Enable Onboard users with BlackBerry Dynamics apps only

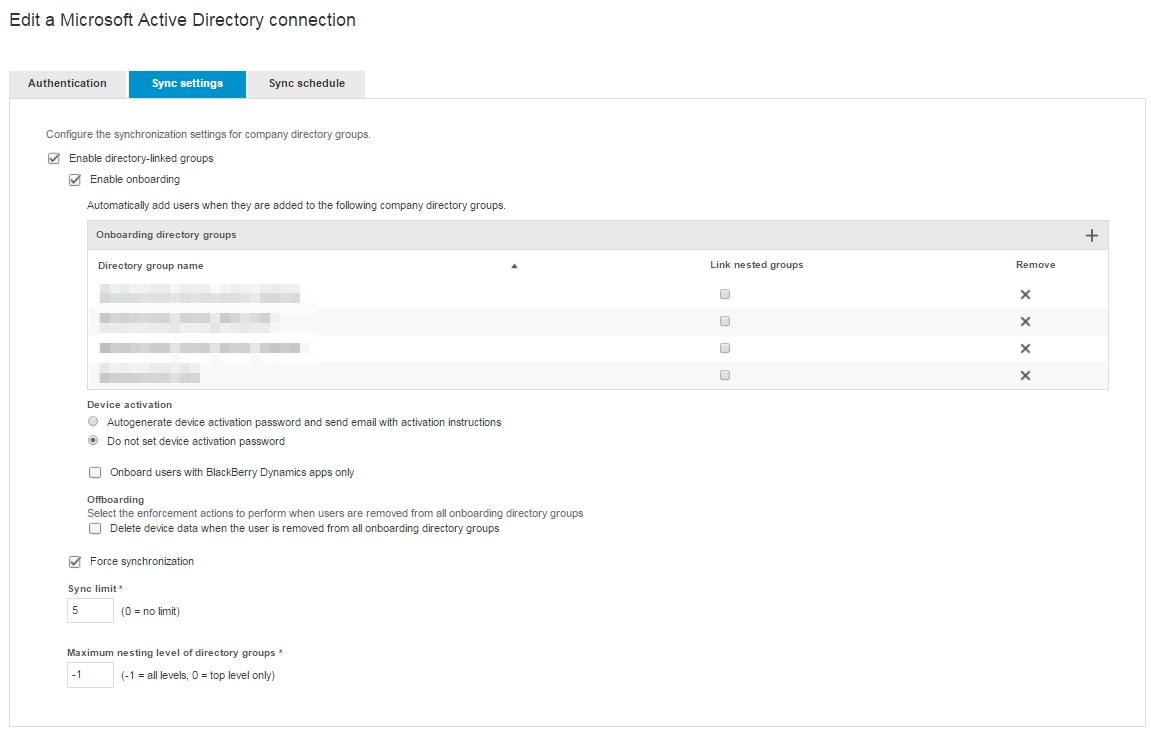coord(95,472)
